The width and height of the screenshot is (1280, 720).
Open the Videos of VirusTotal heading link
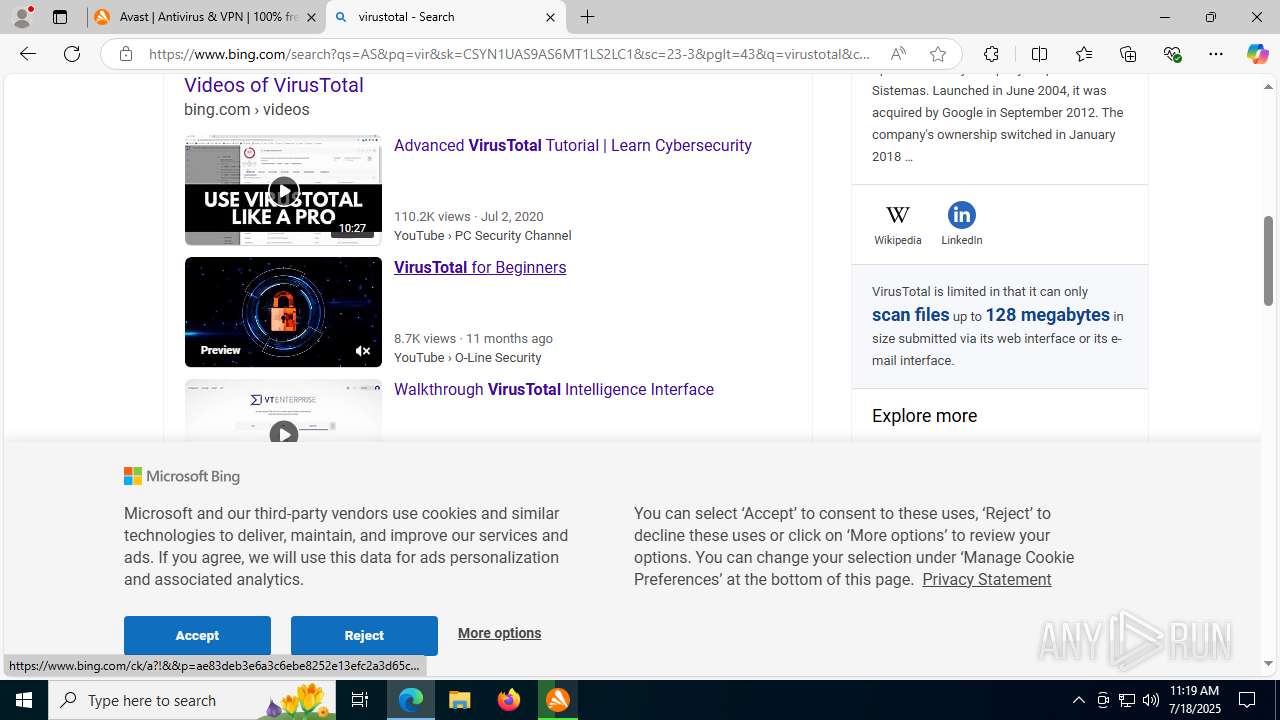pos(273,85)
